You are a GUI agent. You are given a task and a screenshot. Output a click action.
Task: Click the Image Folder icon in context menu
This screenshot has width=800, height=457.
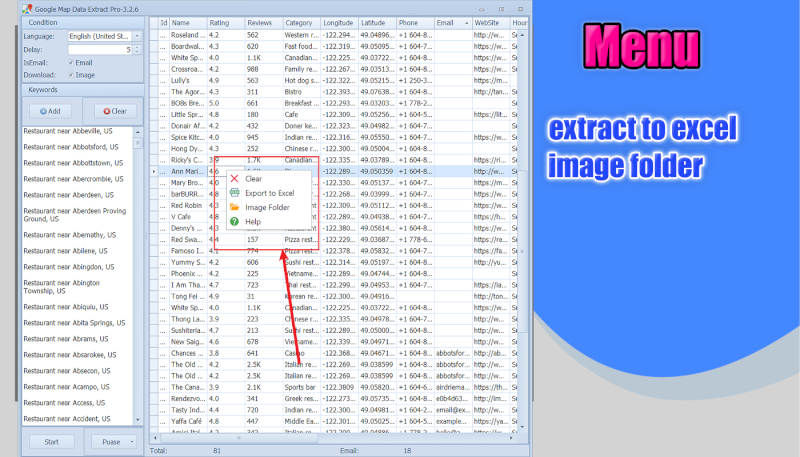tap(234, 207)
